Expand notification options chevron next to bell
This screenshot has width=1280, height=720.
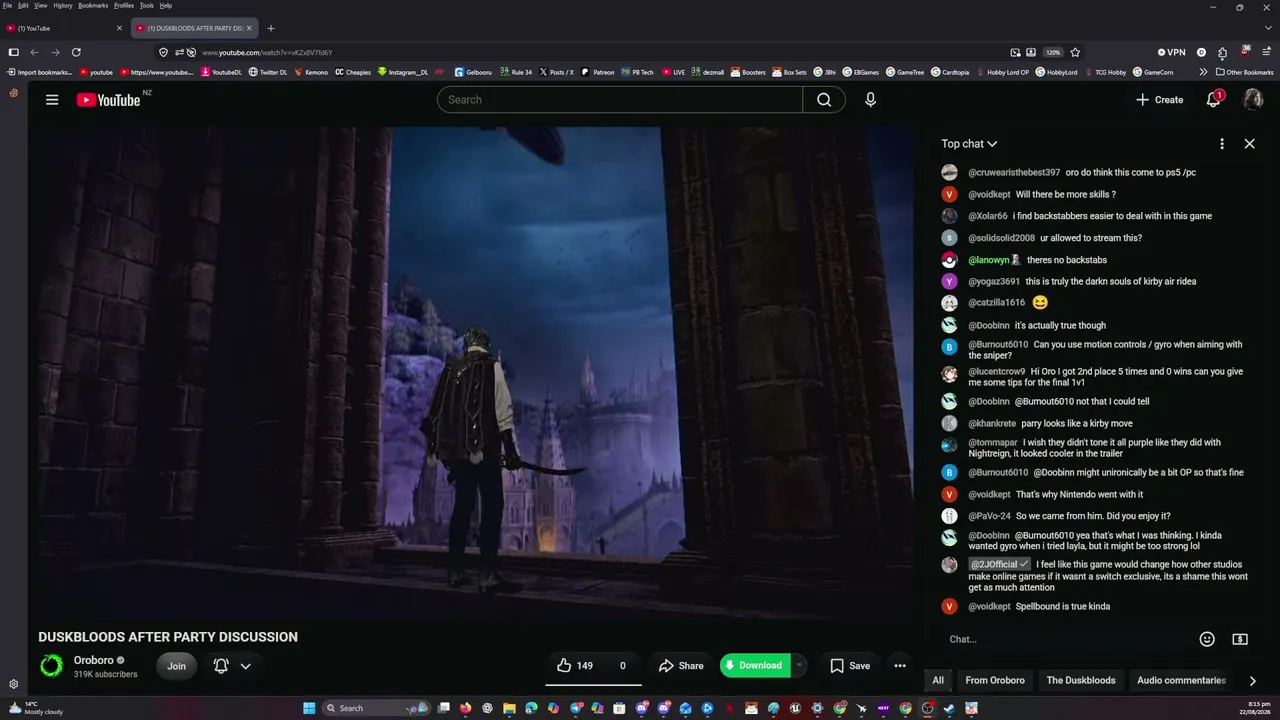point(245,666)
